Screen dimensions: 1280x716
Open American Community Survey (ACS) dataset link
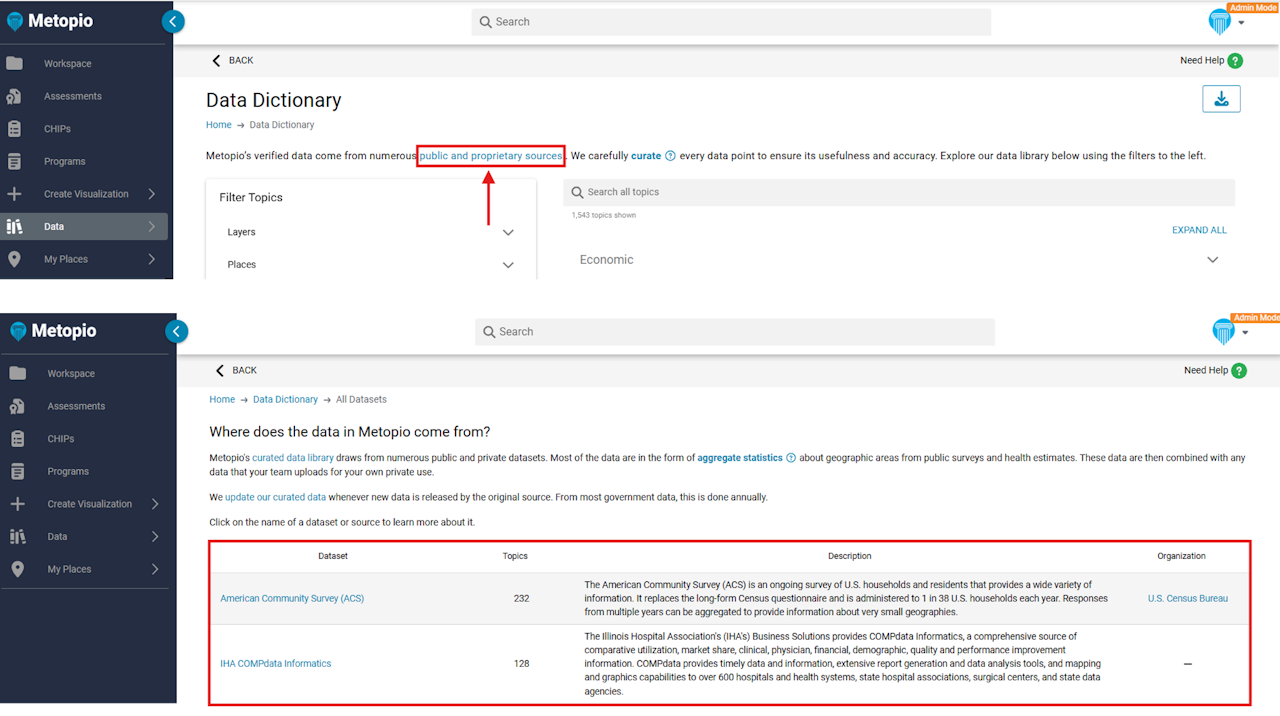tap(292, 598)
